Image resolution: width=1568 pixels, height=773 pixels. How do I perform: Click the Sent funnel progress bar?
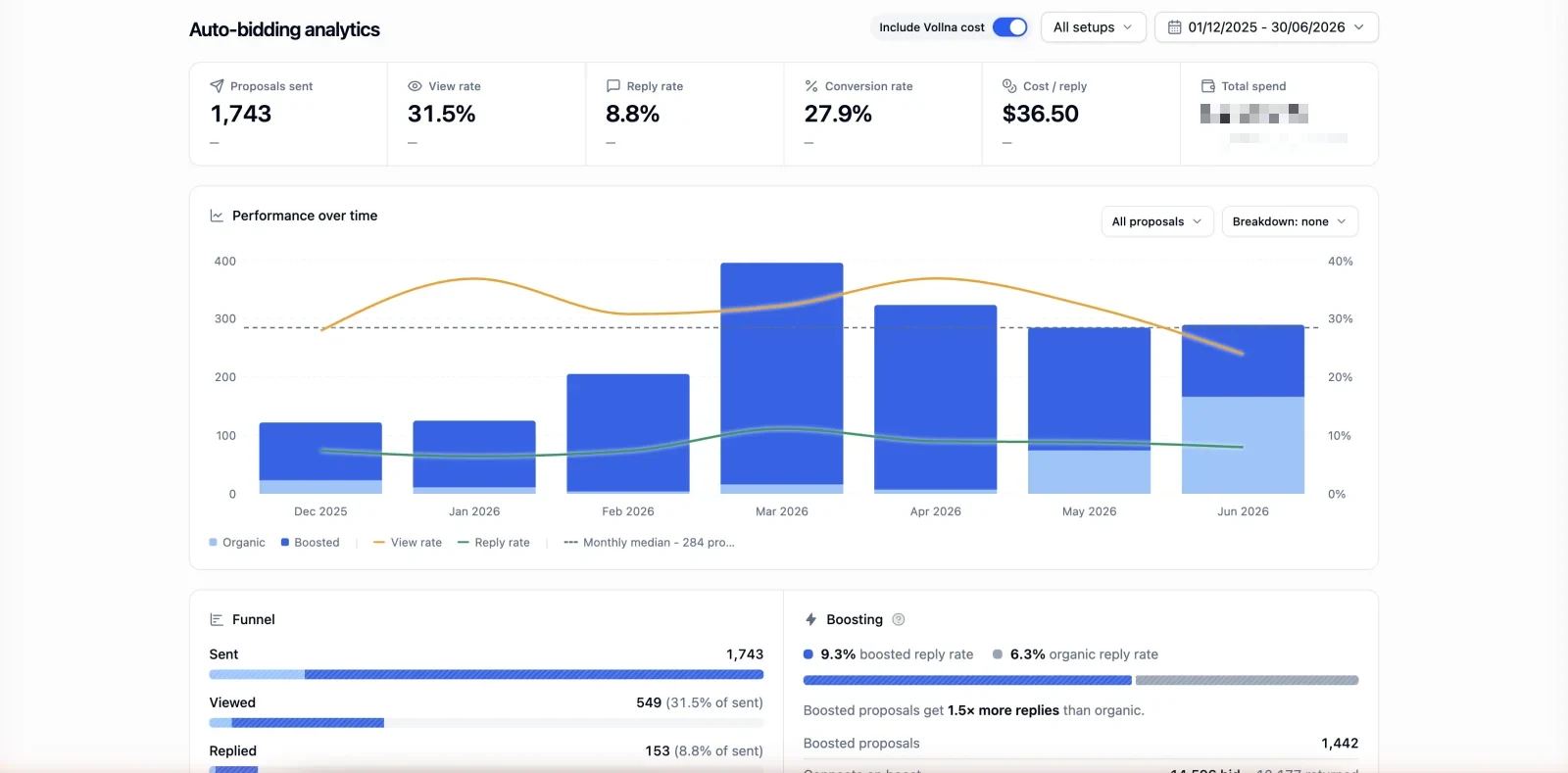(486, 674)
